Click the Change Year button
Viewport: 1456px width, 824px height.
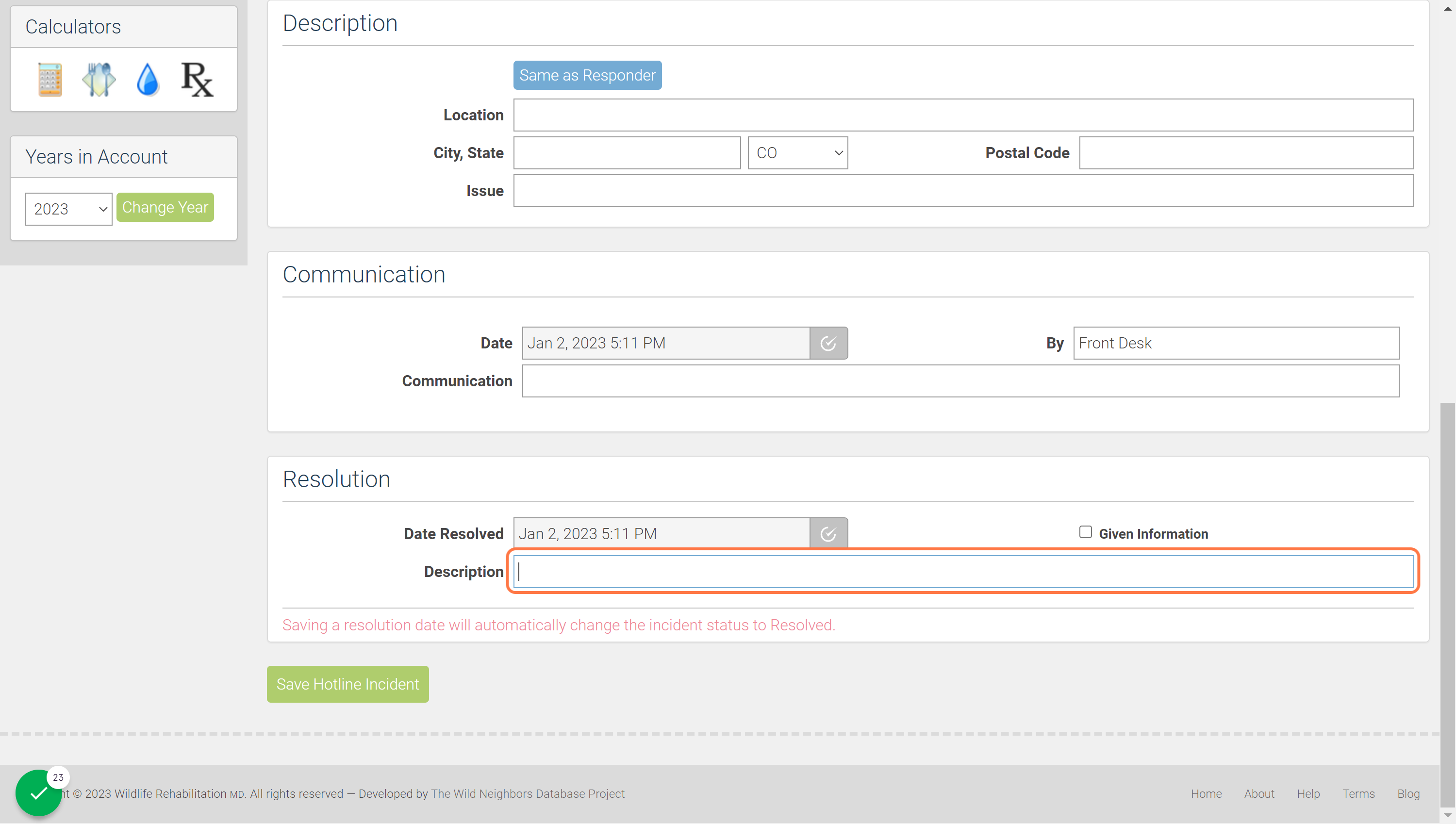[x=165, y=207]
